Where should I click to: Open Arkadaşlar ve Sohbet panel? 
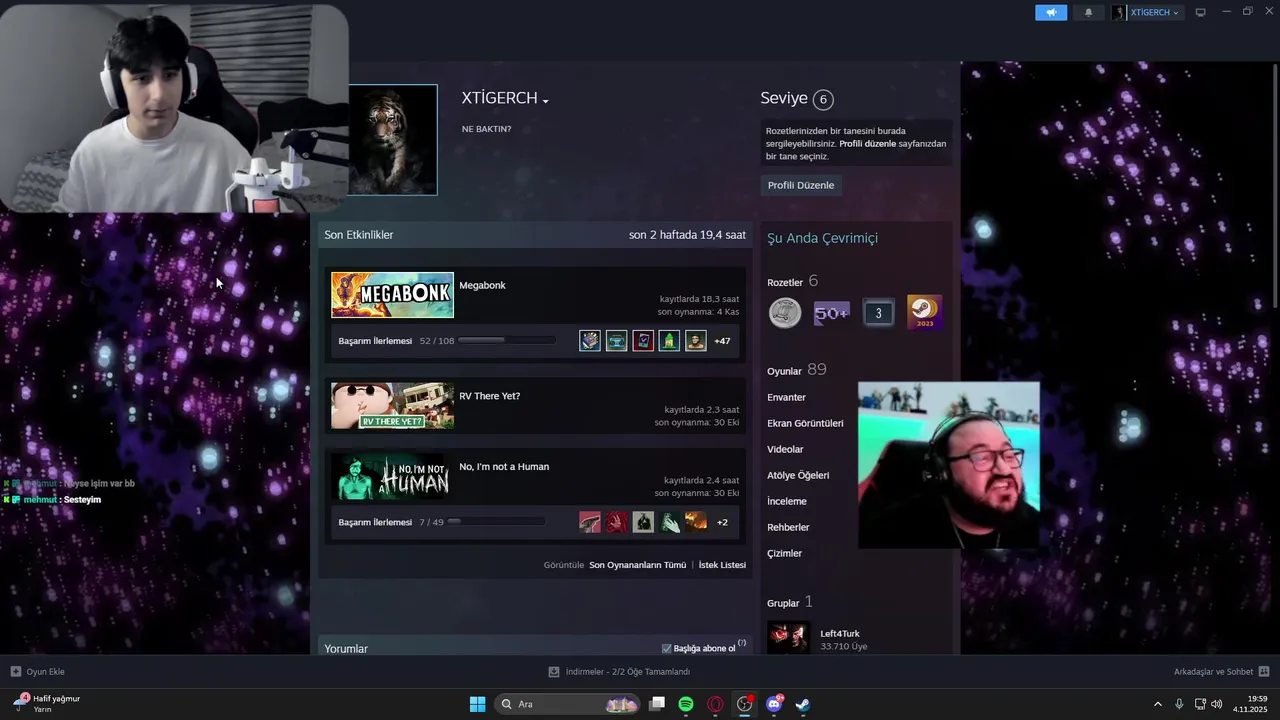click(1221, 672)
